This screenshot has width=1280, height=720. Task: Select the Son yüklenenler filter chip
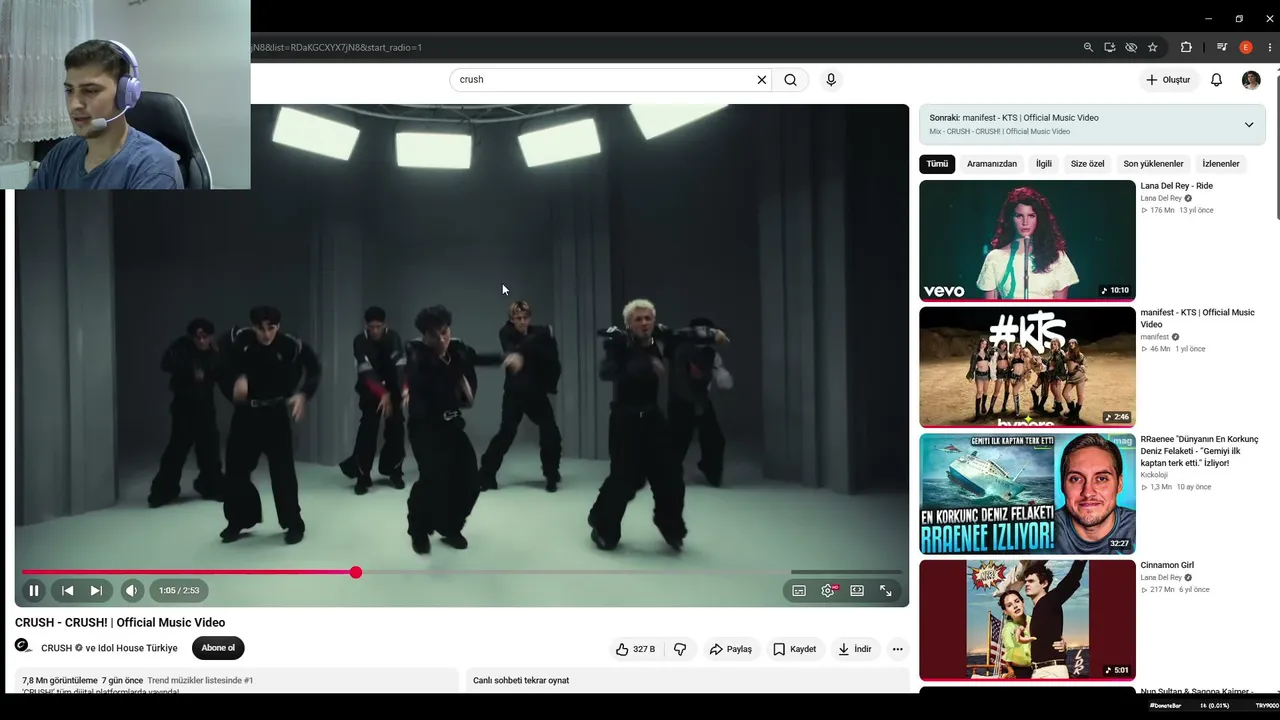[1153, 164]
